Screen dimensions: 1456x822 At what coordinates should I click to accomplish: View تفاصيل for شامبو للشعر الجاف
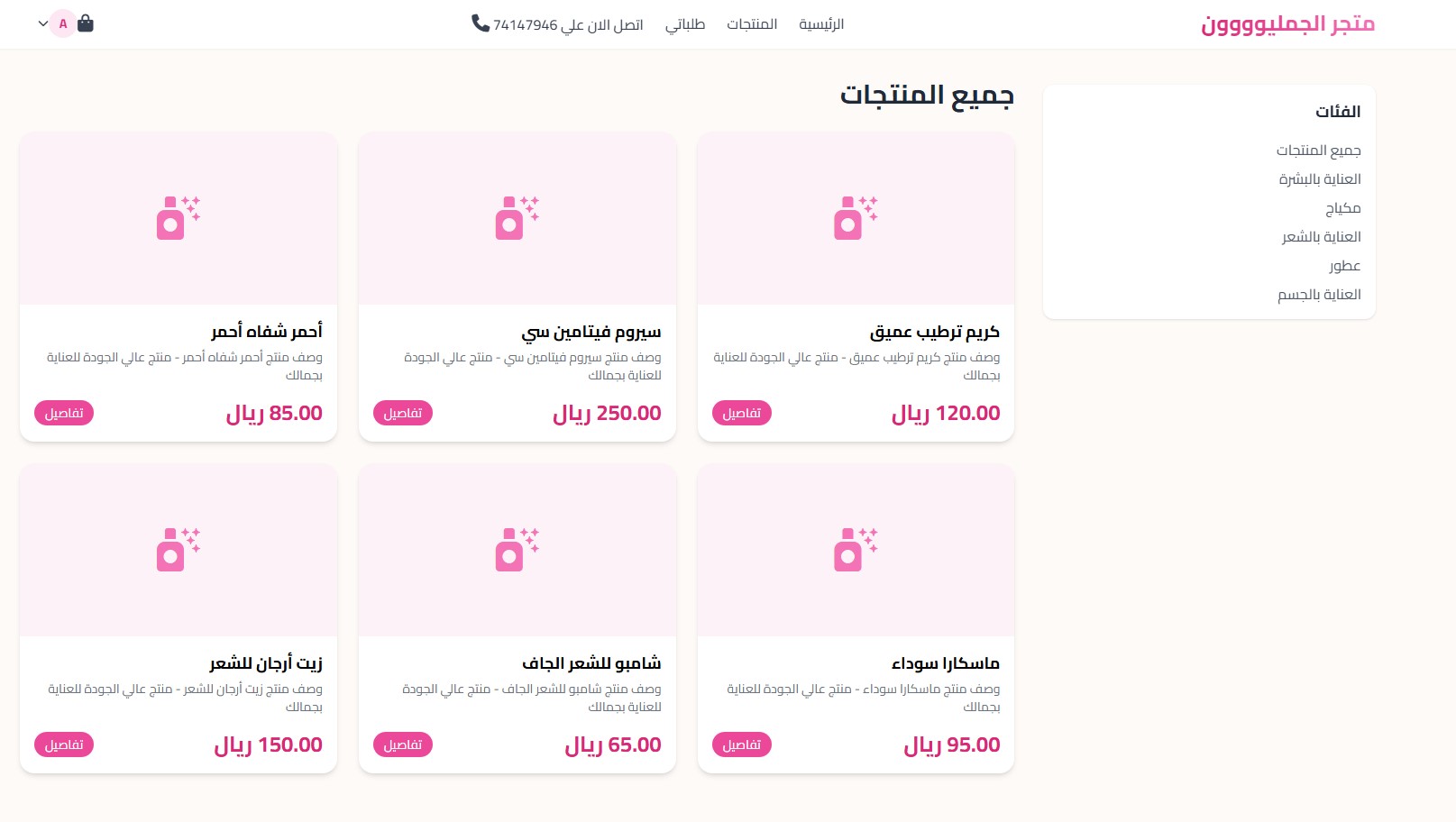(x=403, y=744)
